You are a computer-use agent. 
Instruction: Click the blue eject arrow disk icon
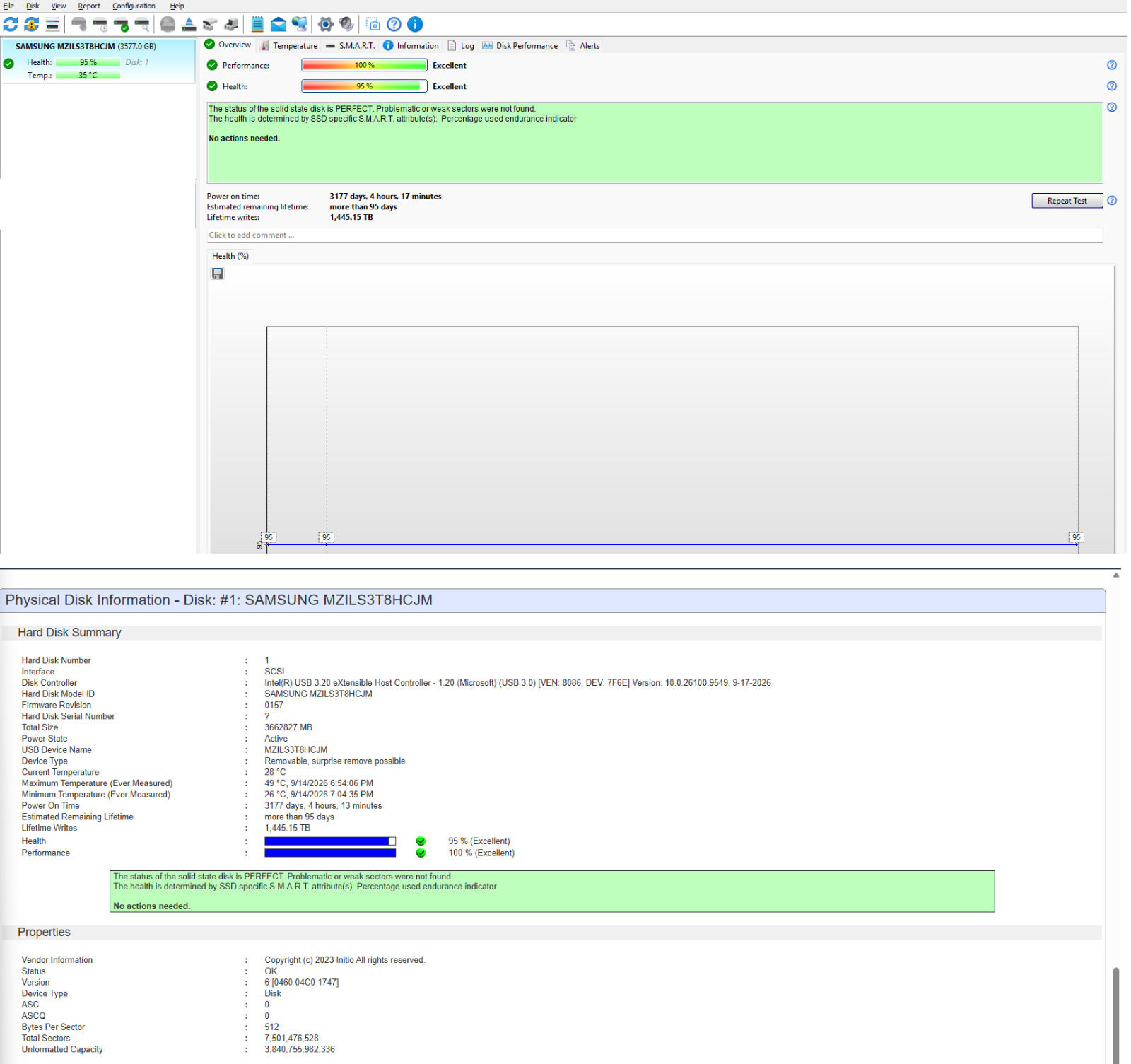pyautogui.click(x=189, y=25)
